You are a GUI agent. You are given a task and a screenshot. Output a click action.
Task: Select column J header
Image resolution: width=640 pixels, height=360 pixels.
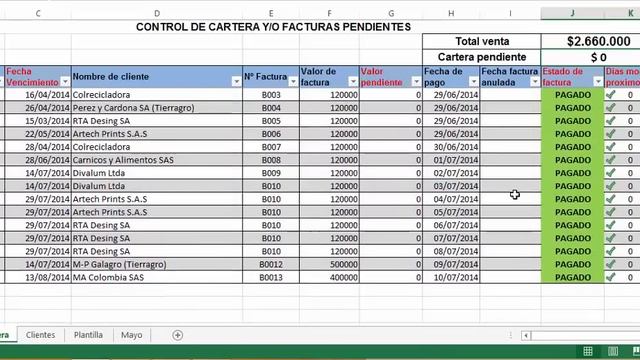pos(572,13)
